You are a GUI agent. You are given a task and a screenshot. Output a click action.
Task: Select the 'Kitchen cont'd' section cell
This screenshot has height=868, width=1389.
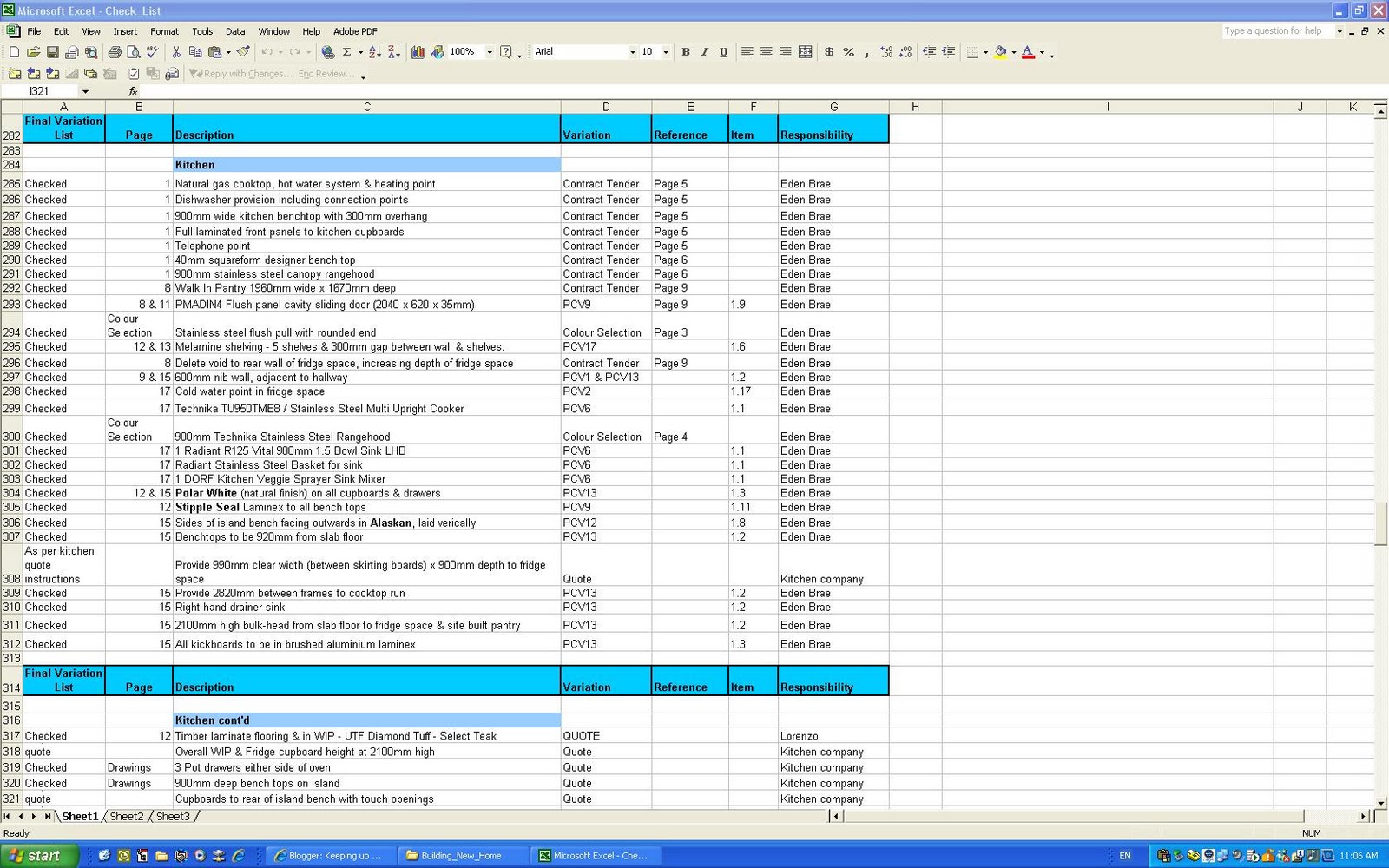pyautogui.click(x=367, y=720)
